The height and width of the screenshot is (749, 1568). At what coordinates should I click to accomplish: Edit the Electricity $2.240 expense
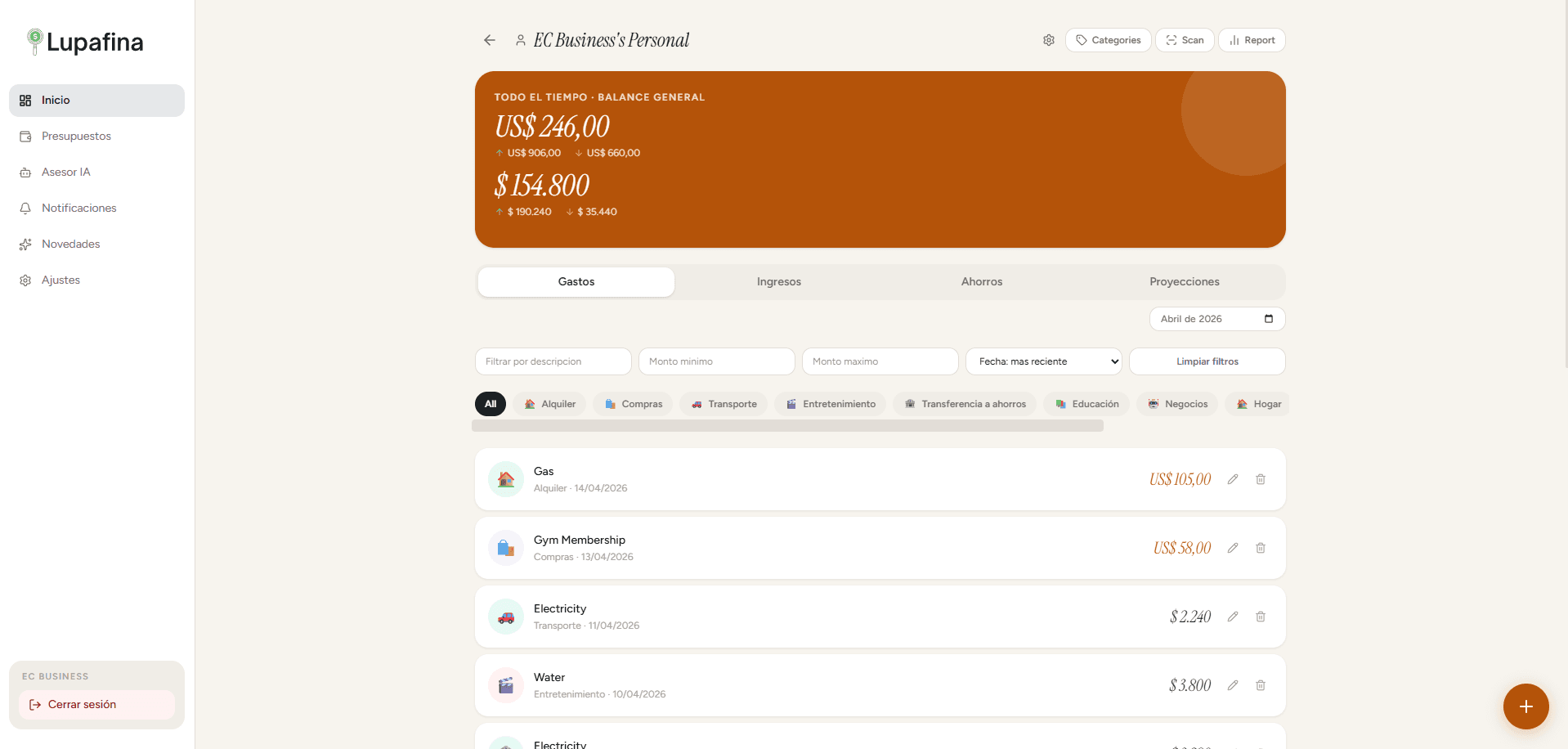click(1233, 617)
